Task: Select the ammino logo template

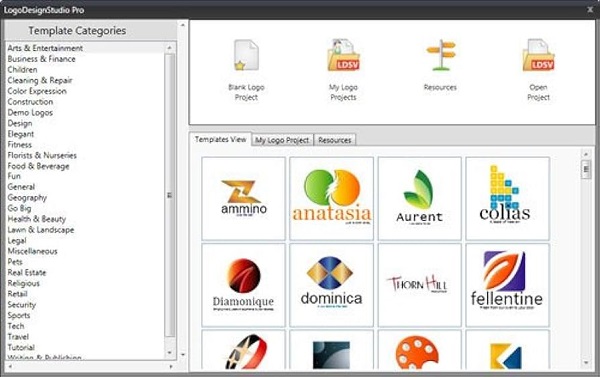Action: tap(243, 198)
